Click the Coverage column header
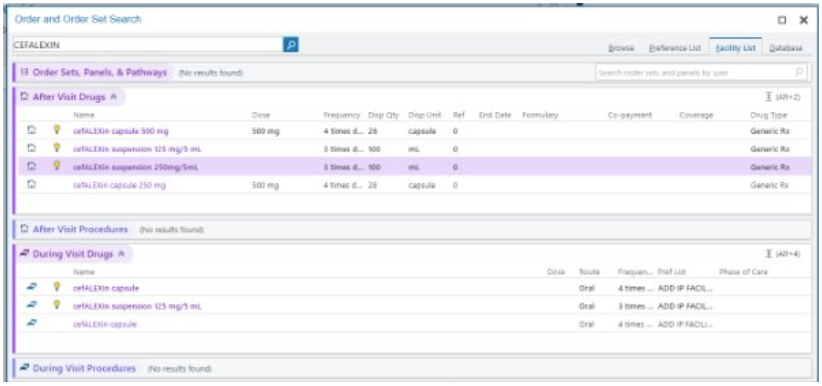Screen dimensions: 822x386 point(696,115)
